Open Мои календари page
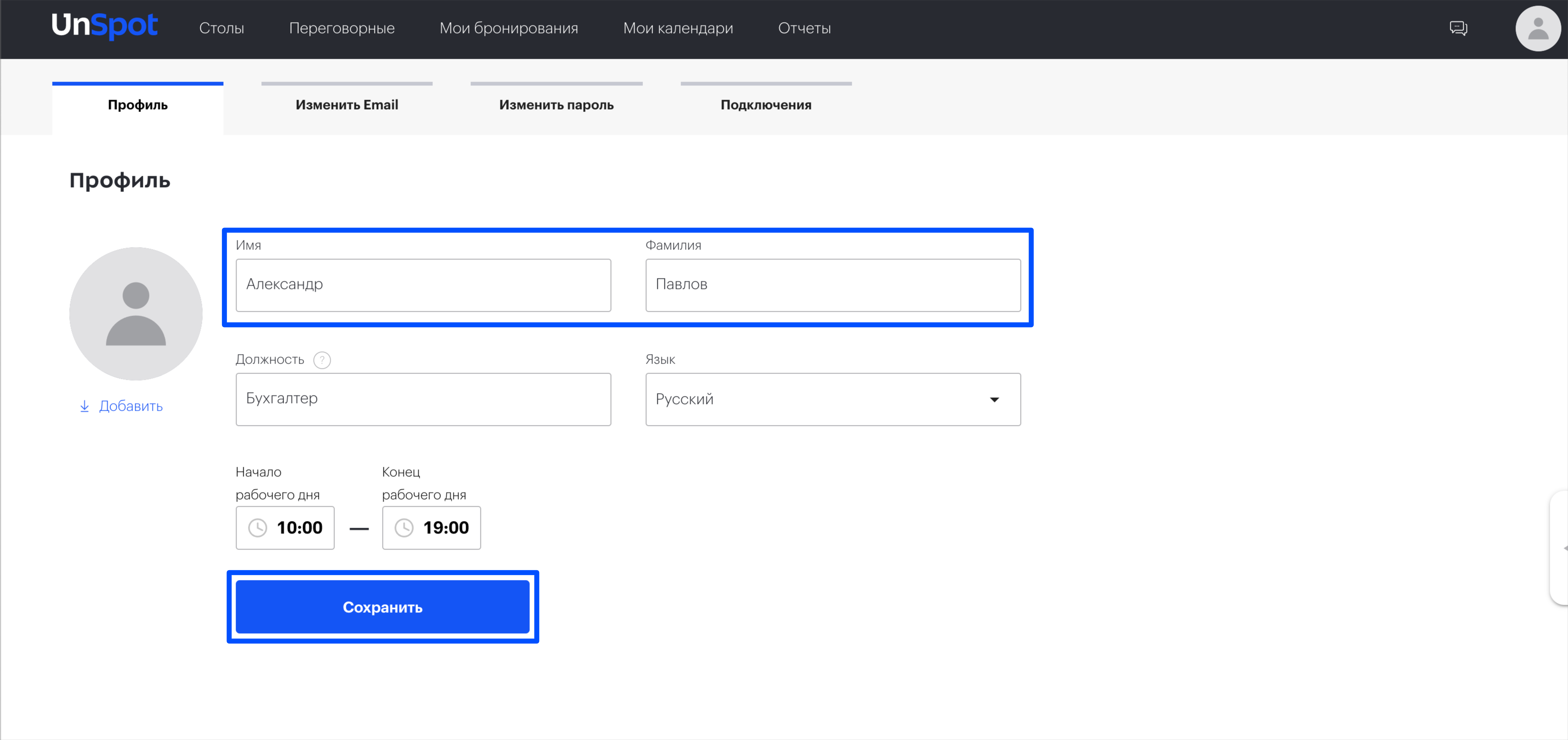The width and height of the screenshot is (1568, 740). point(678,28)
